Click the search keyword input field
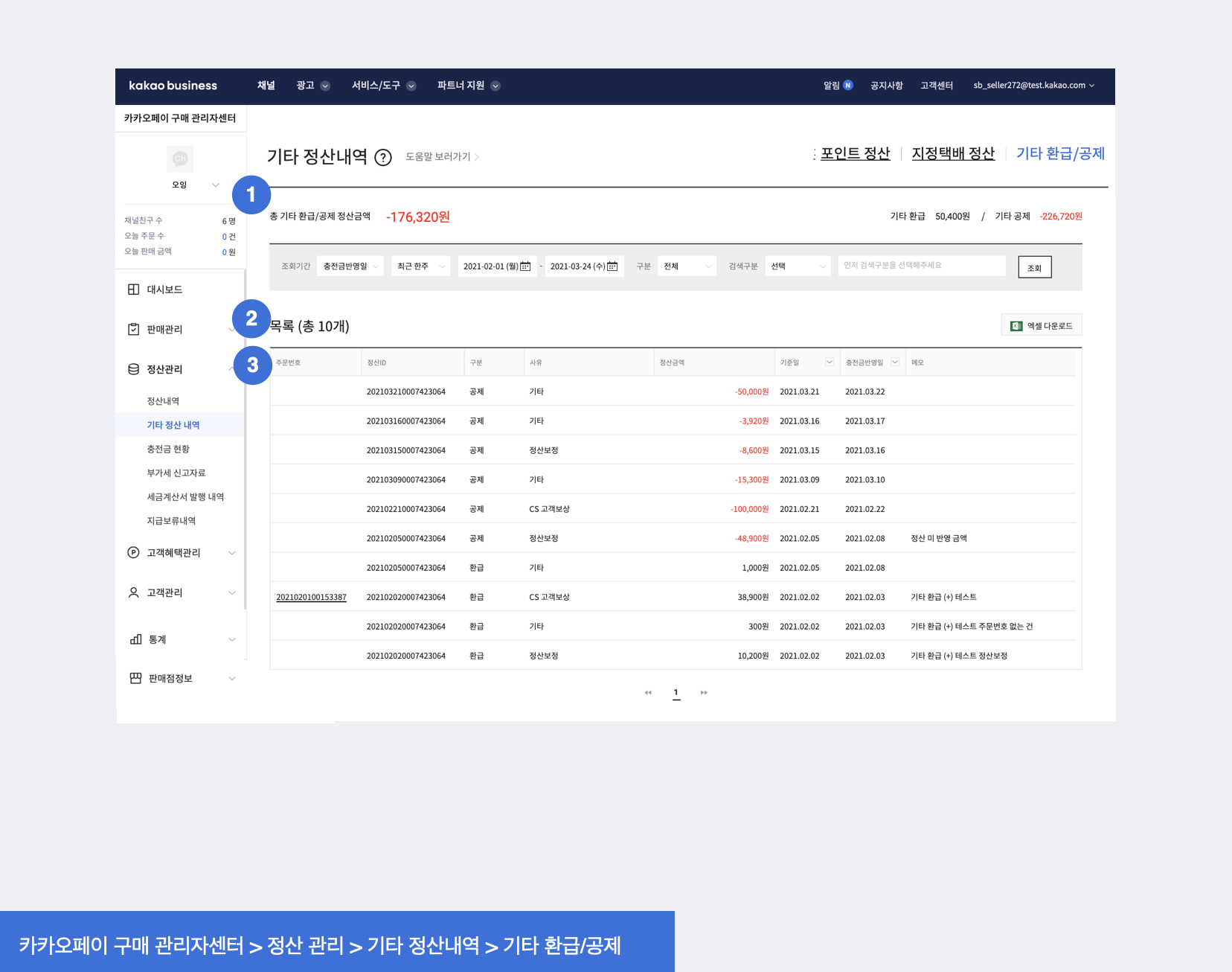Viewport: 1232px width, 972px height. [922, 266]
